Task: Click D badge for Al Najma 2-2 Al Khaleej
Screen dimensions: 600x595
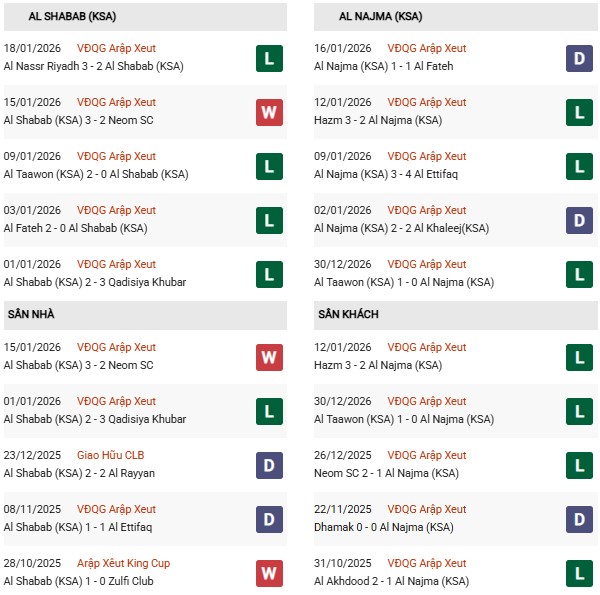Action: (577, 220)
